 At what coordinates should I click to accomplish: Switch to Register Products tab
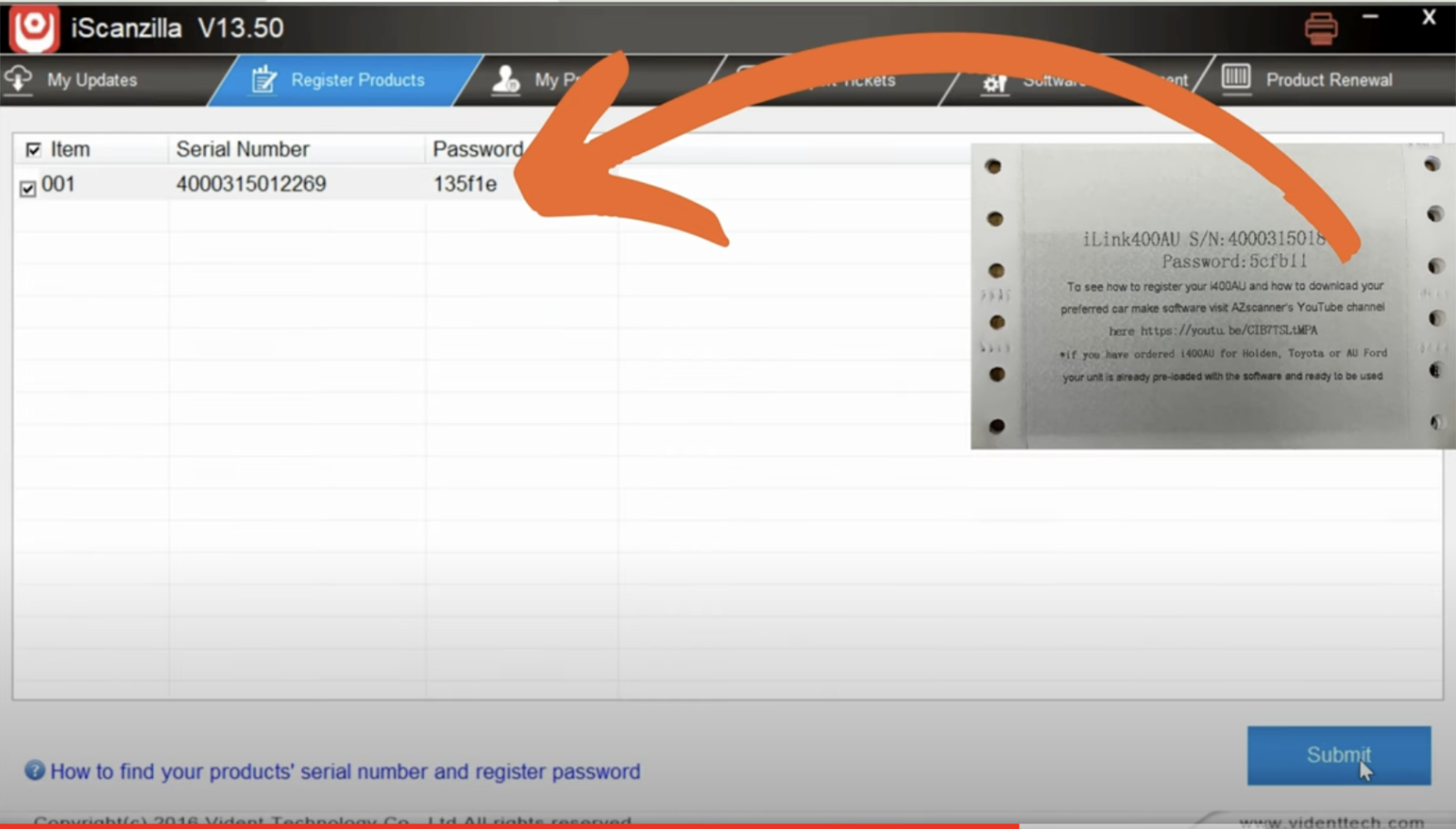(346, 80)
